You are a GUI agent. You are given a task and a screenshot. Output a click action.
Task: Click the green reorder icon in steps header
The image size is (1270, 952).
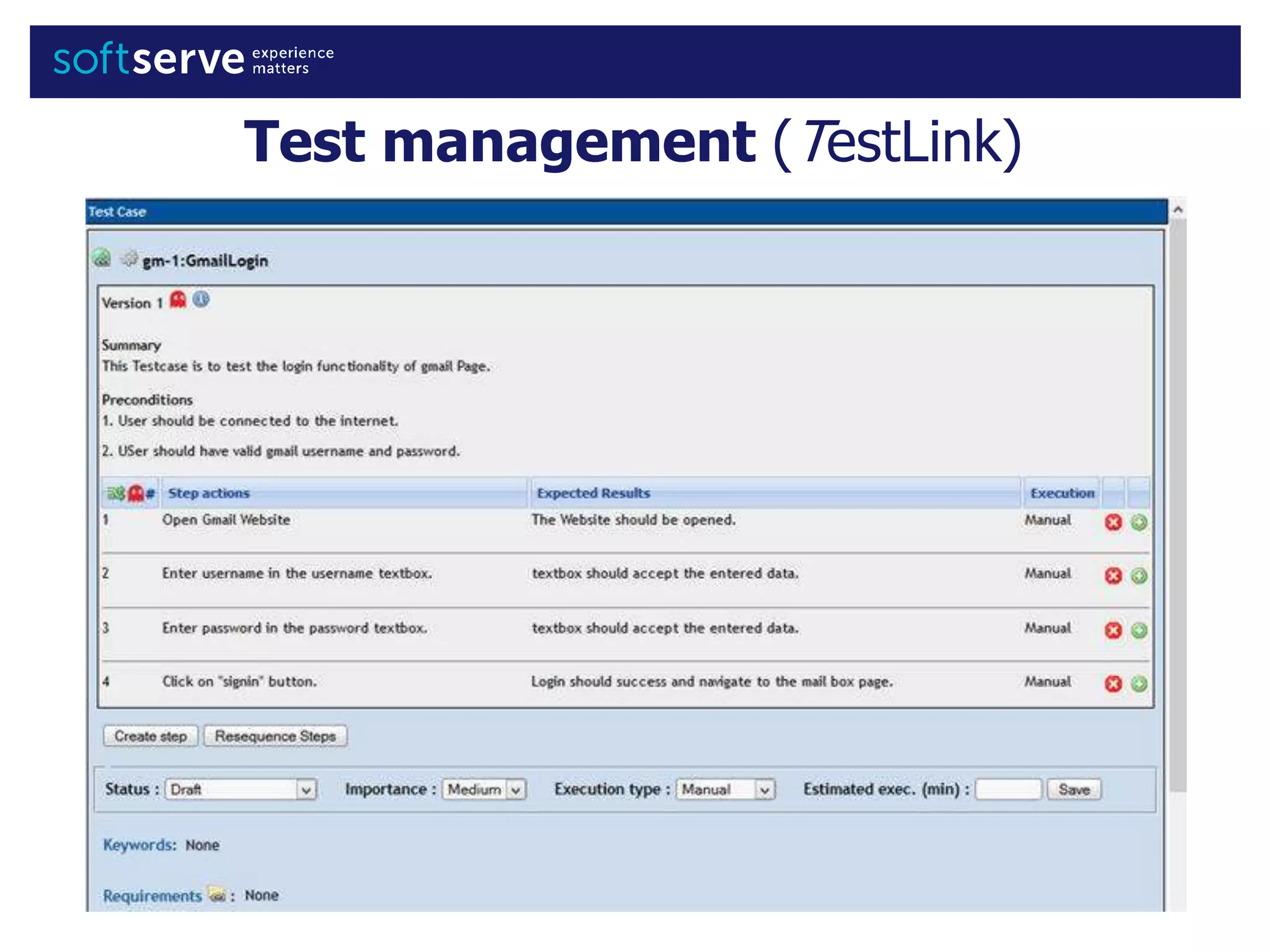pos(117,493)
